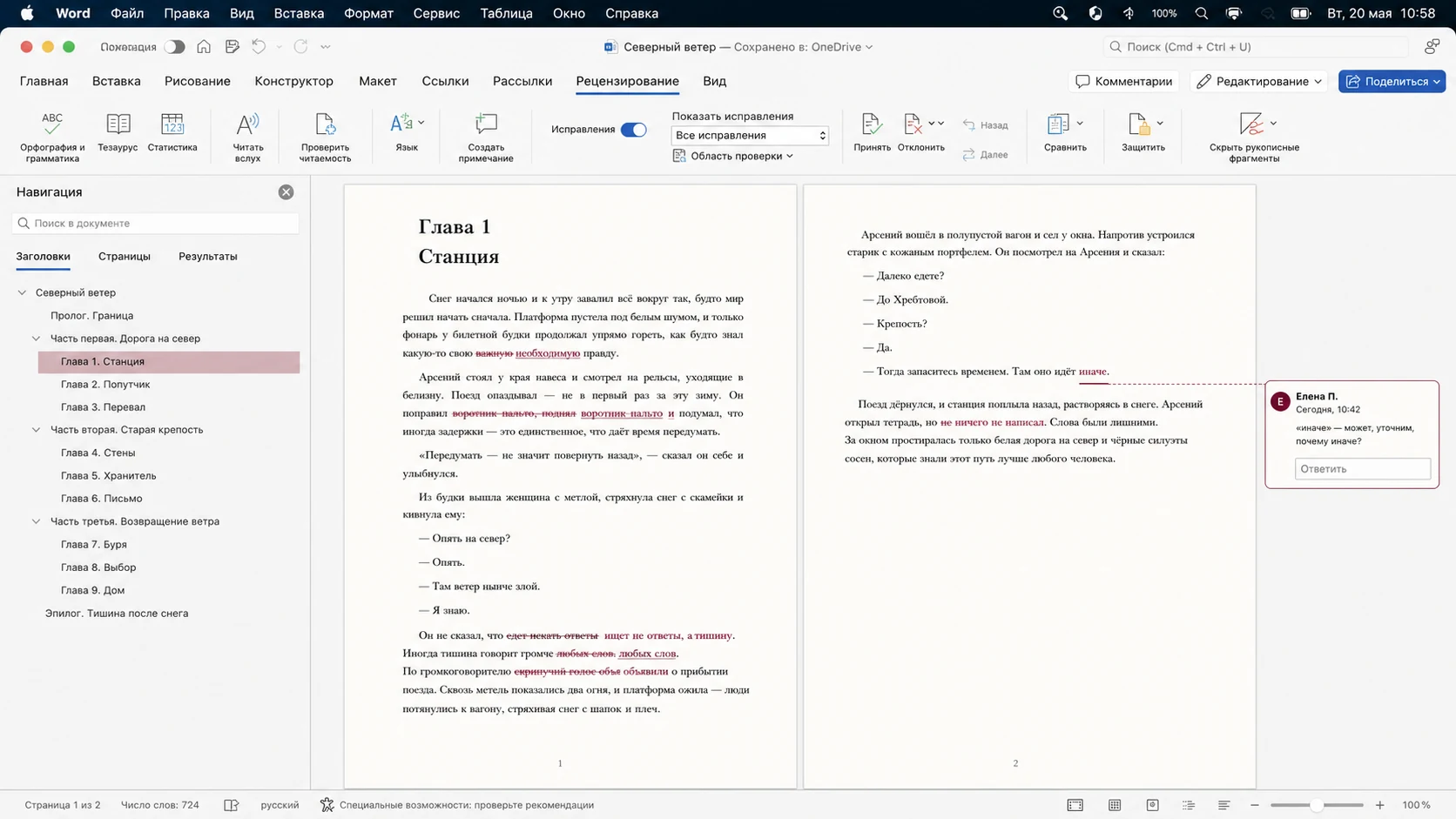The width and height of the screenshot is (1456, 819).
Task: Navigate to Пролог. Граница heading
Action: (91, 316)
